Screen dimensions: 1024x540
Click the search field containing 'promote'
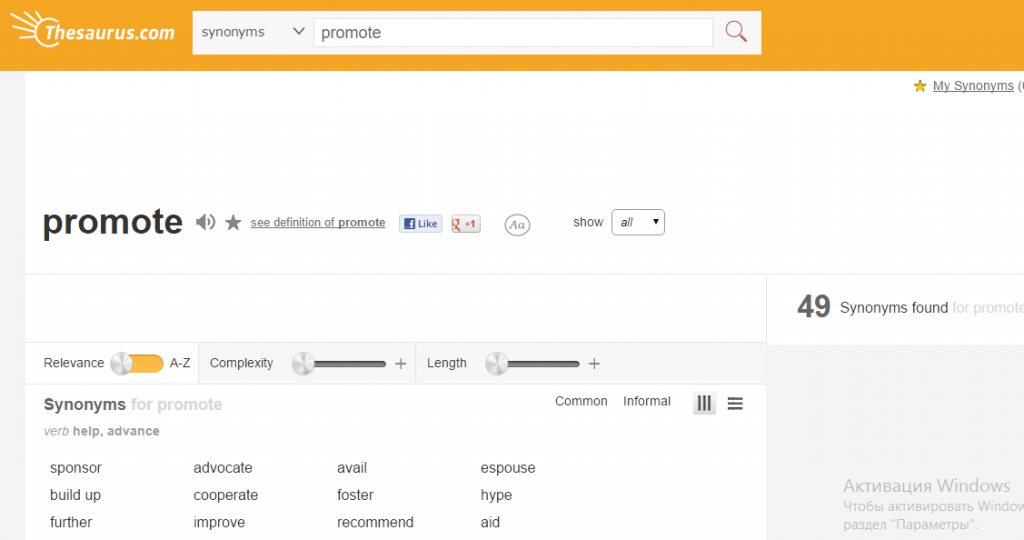(x=513, y=32)
